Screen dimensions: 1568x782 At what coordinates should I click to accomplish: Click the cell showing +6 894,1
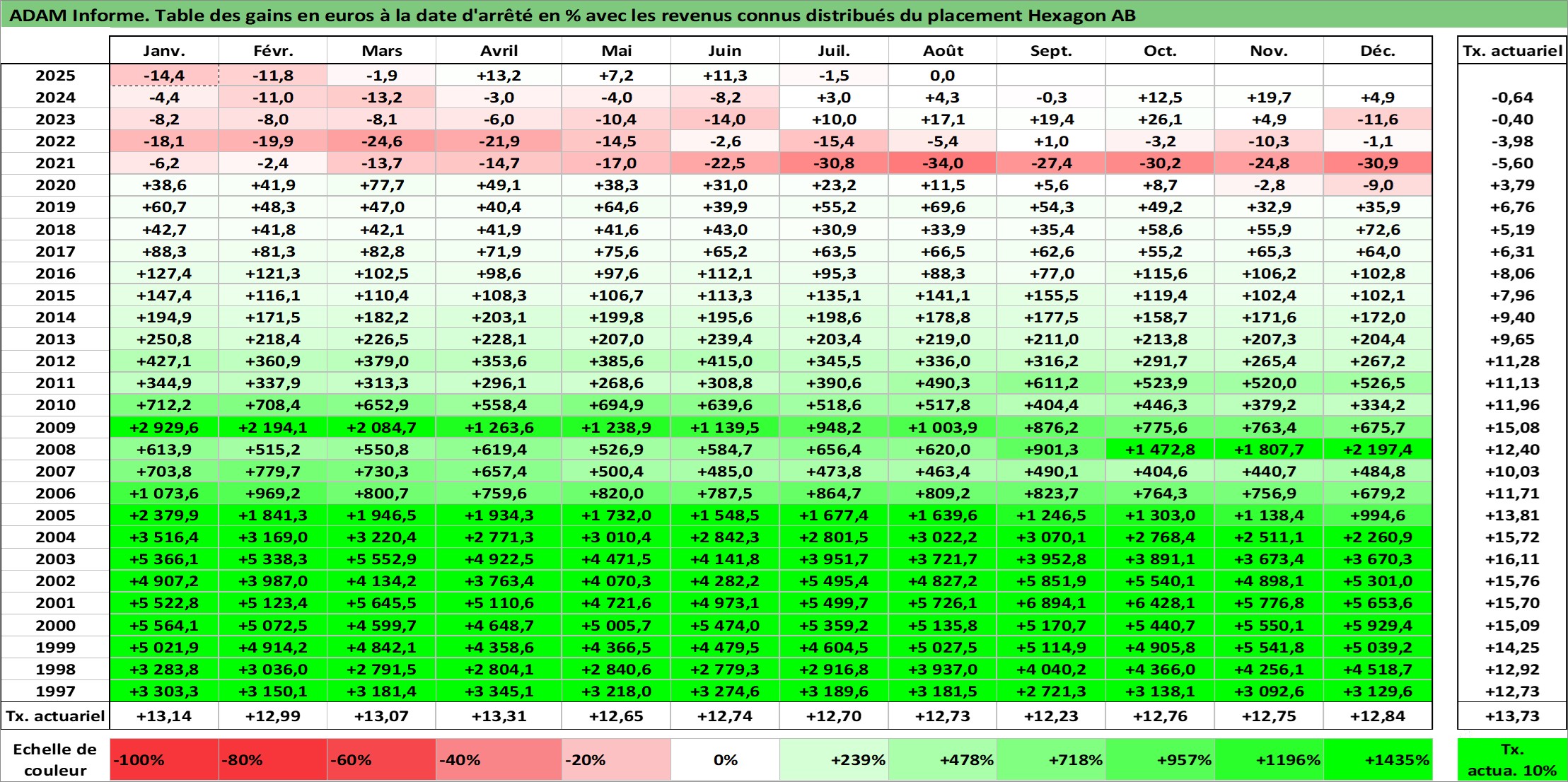pyautogui.click(x=1051, y=603)
